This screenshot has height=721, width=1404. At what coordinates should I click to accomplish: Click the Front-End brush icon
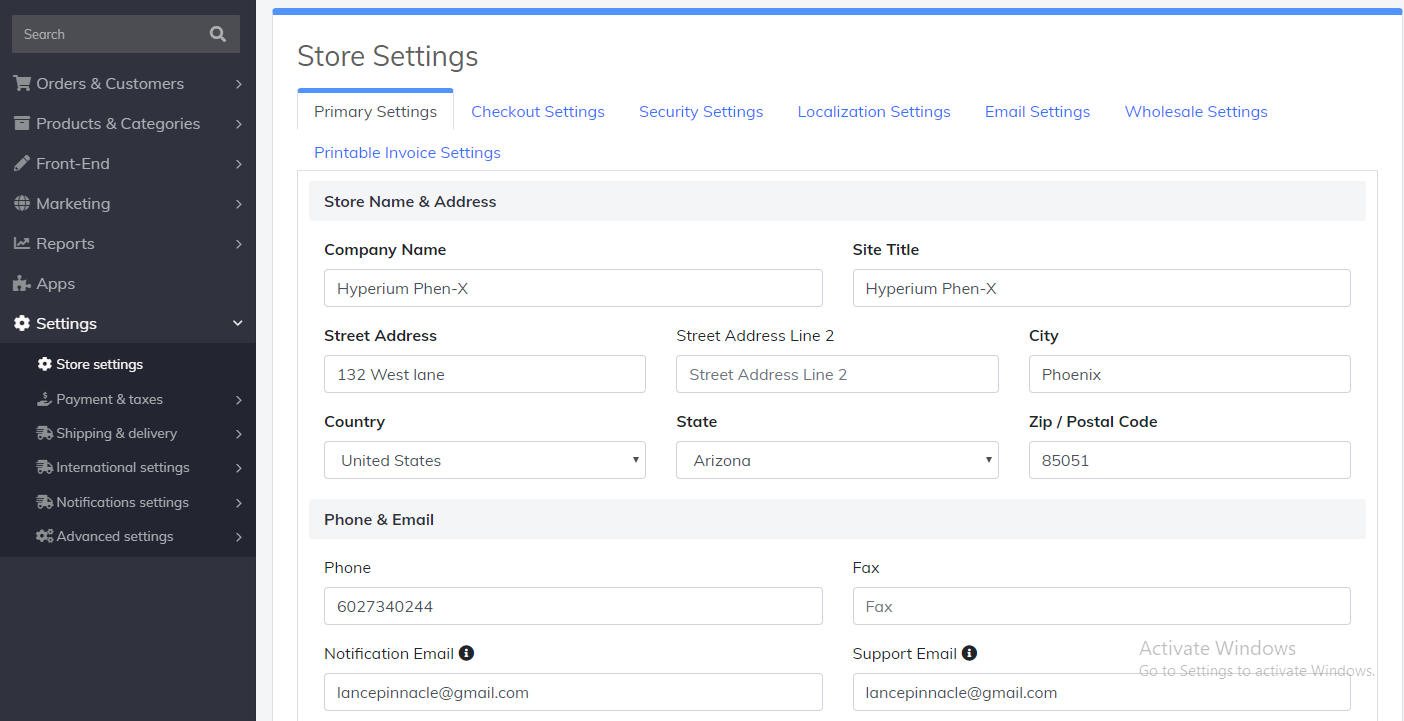coord(22,163)
